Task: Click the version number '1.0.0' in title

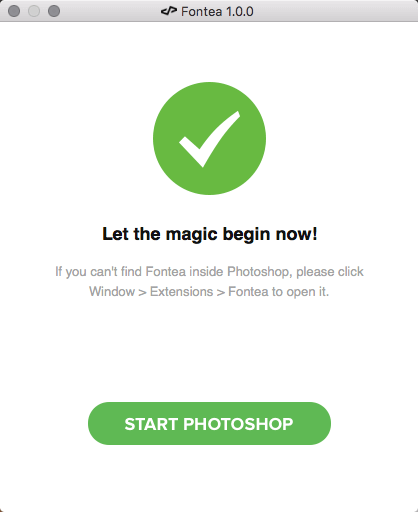Action: (x=240, y=12)
